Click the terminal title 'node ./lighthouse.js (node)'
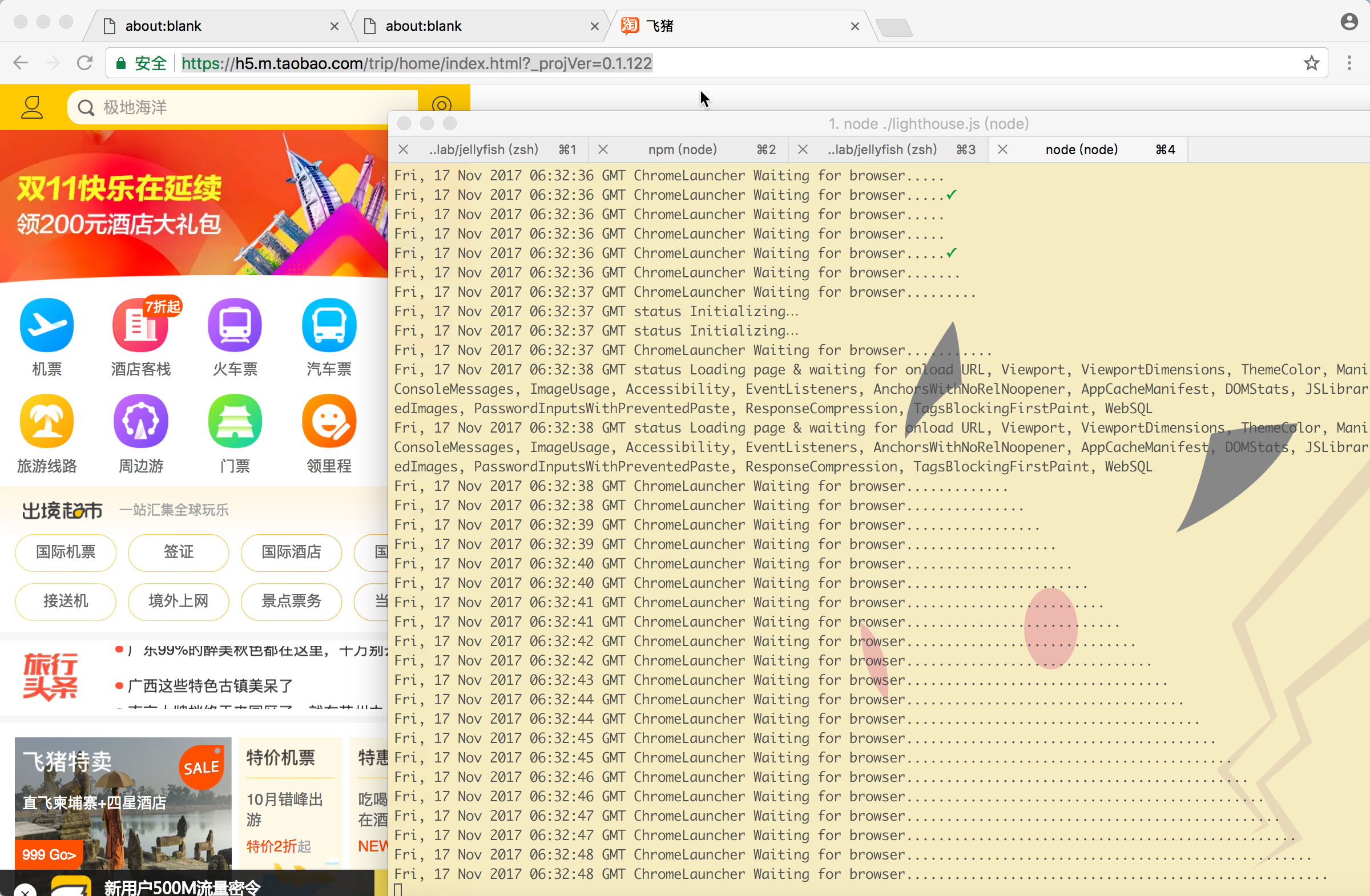The height and width of the screenshot is (896, 1370). point(929,124)
